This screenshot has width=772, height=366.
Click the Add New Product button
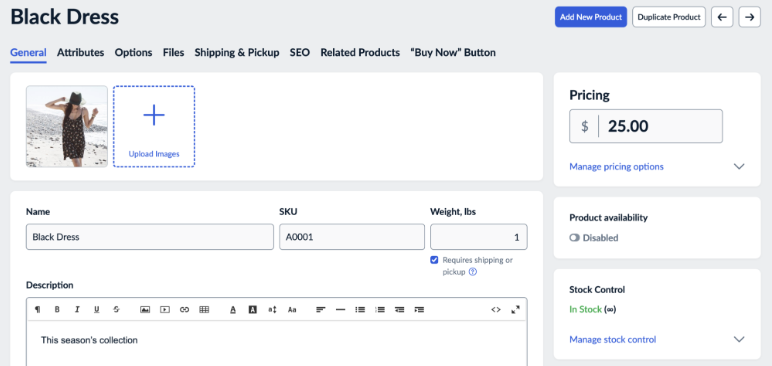point(591,17)
